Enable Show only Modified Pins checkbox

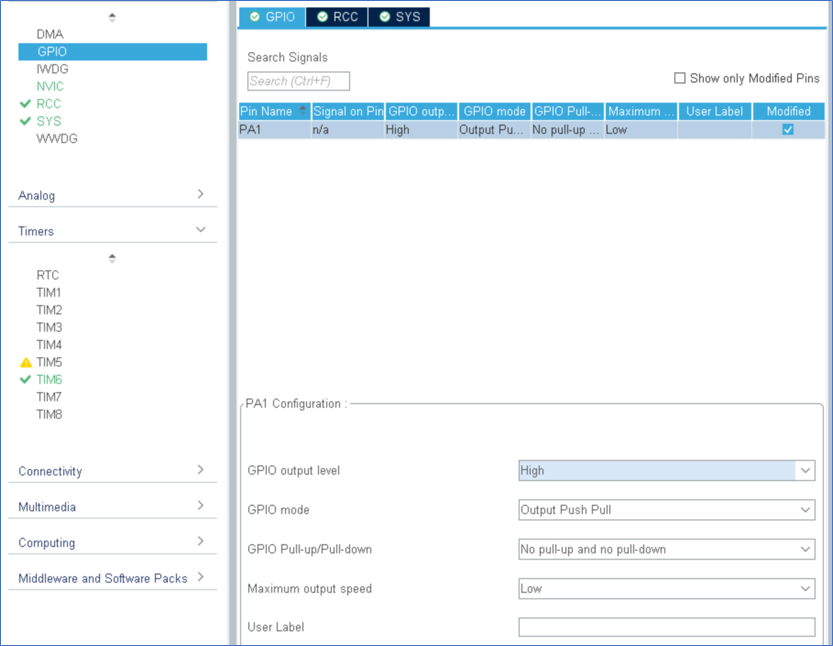tap(680, 78)
